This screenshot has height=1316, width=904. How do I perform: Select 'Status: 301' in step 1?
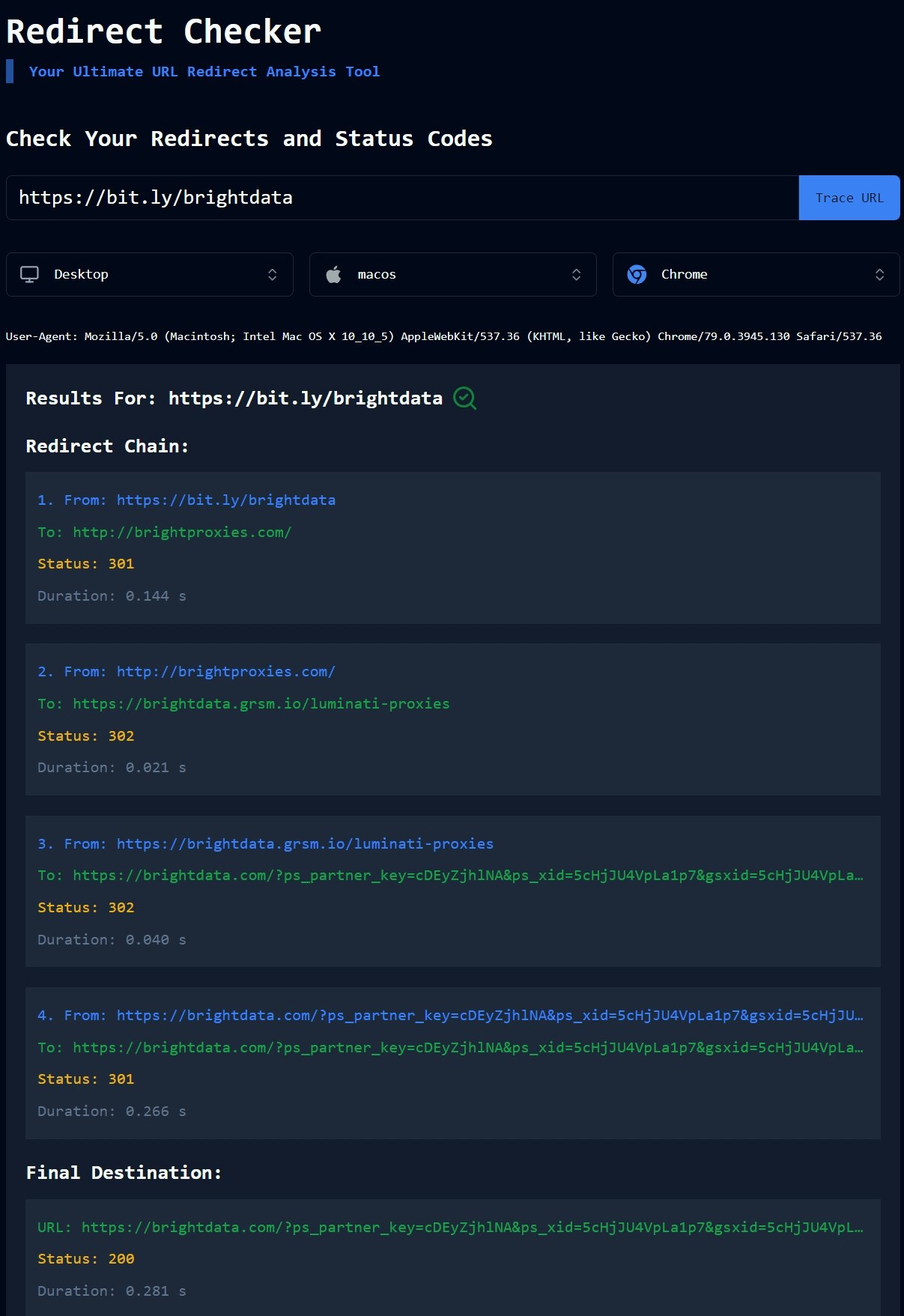pos(86,563)
